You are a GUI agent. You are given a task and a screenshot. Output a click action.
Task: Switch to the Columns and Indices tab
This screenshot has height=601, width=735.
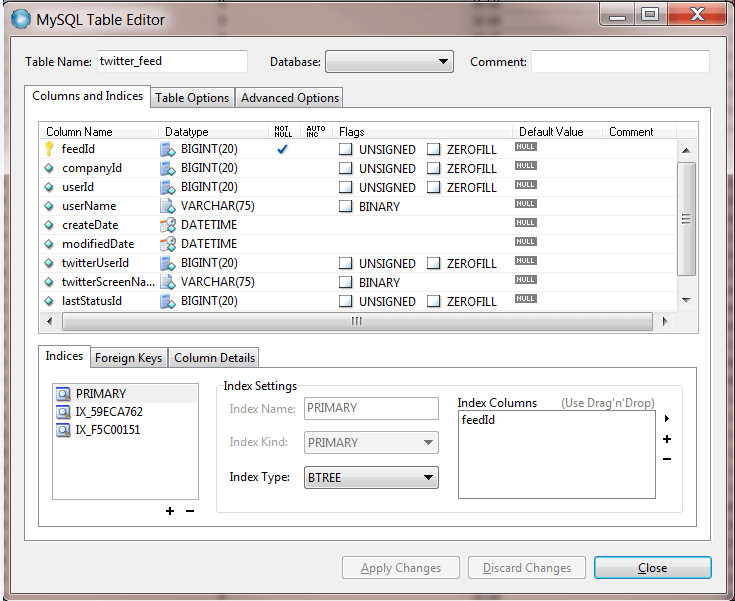tap(87, 96)
